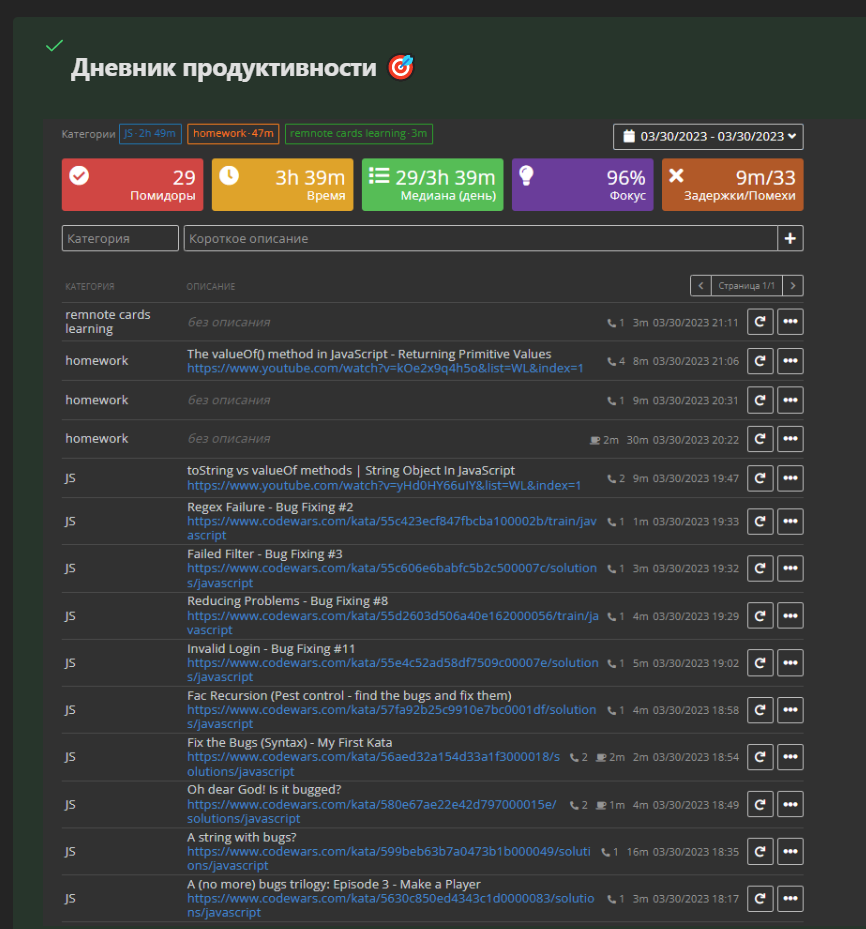Click the Короткое описание input field
866x929 pixels.
point(480,239)
